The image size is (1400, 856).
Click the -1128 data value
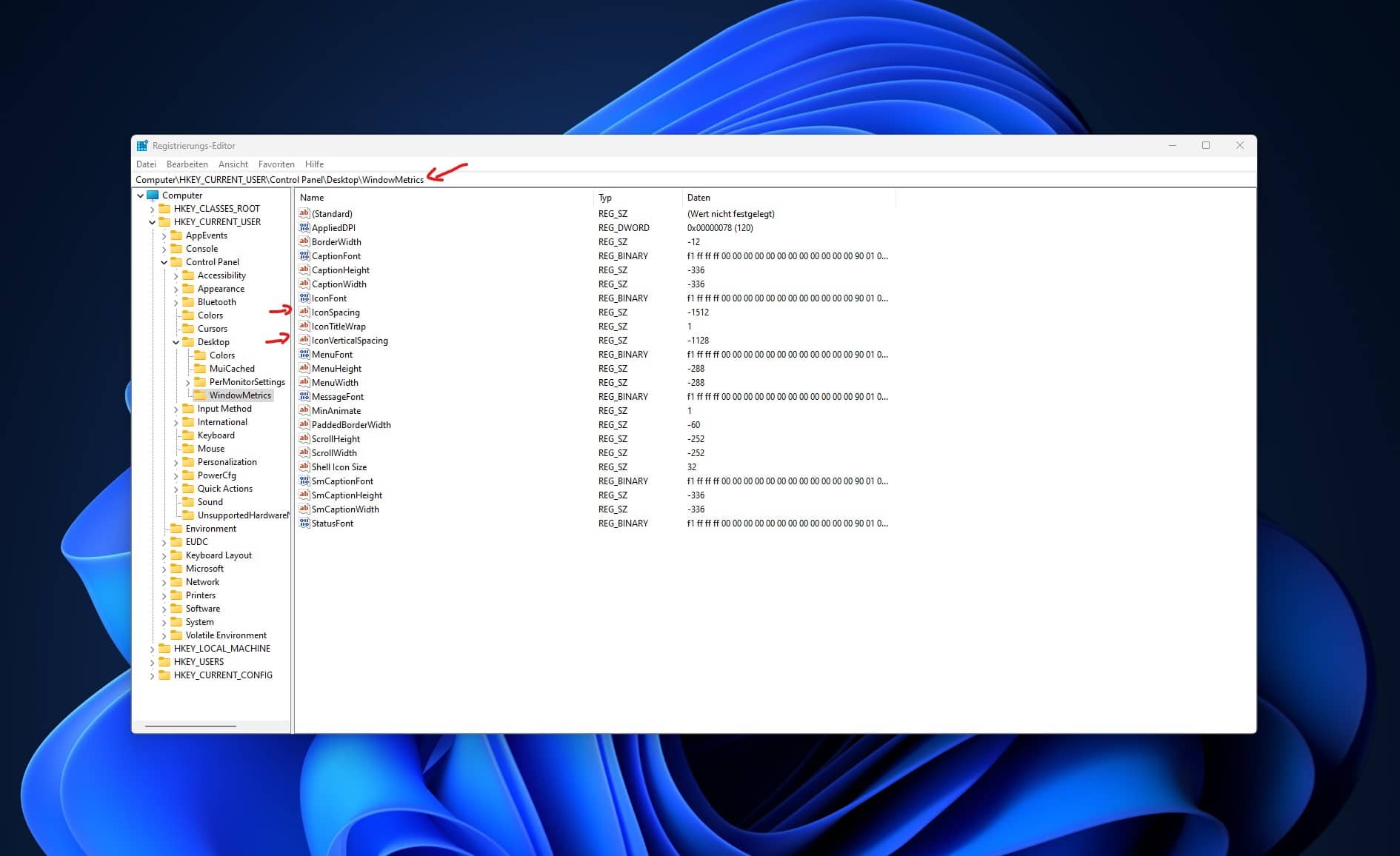tap(698, 341)
